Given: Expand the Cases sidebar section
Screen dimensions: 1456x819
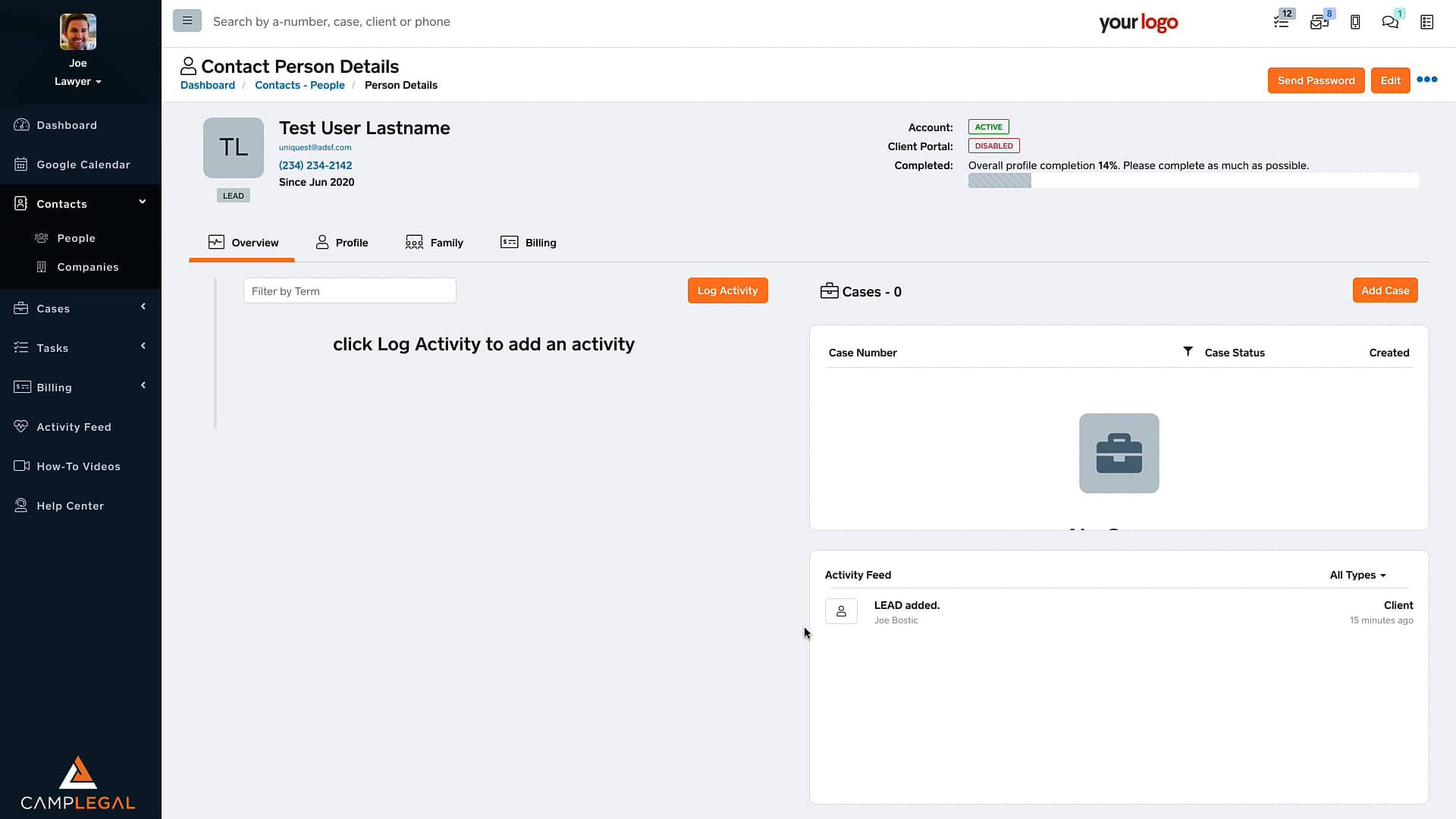Looking at the screenshot, I should coord(143,306).
